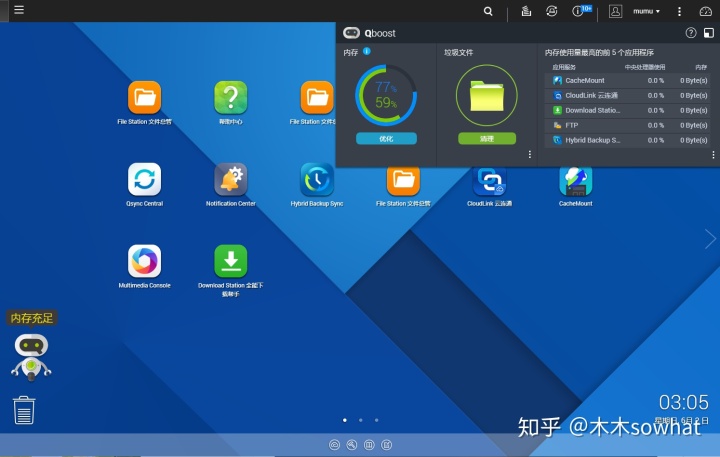View event notifications with the 10+ badge
The height and width of the screenshot is (457, 720).
click(581, 11)
